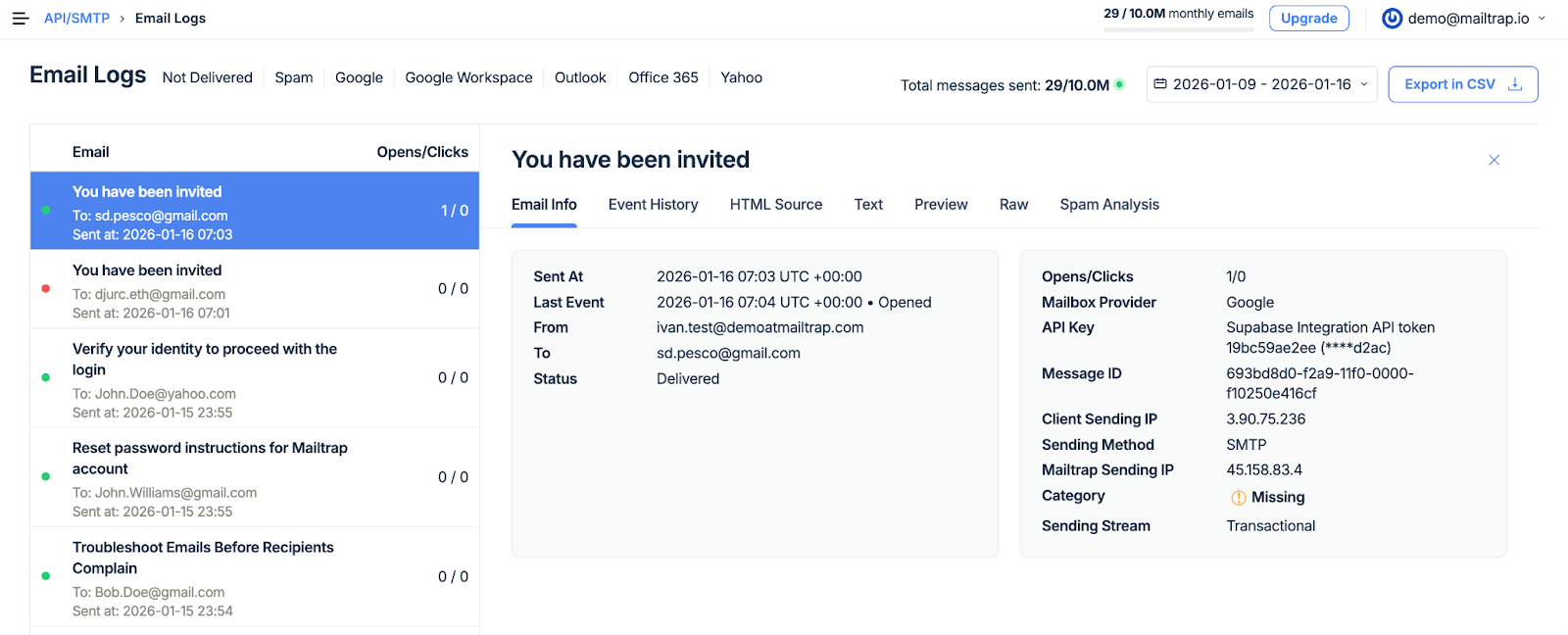
Task: Filter logs by Not Delivered
Action: point(207,77)
